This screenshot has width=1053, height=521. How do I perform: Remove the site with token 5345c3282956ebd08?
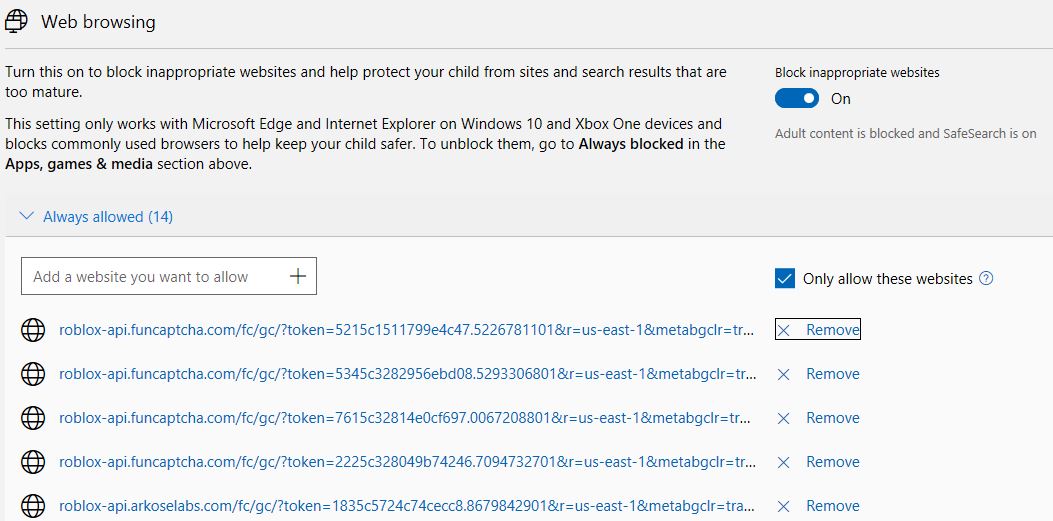[818, 374]
